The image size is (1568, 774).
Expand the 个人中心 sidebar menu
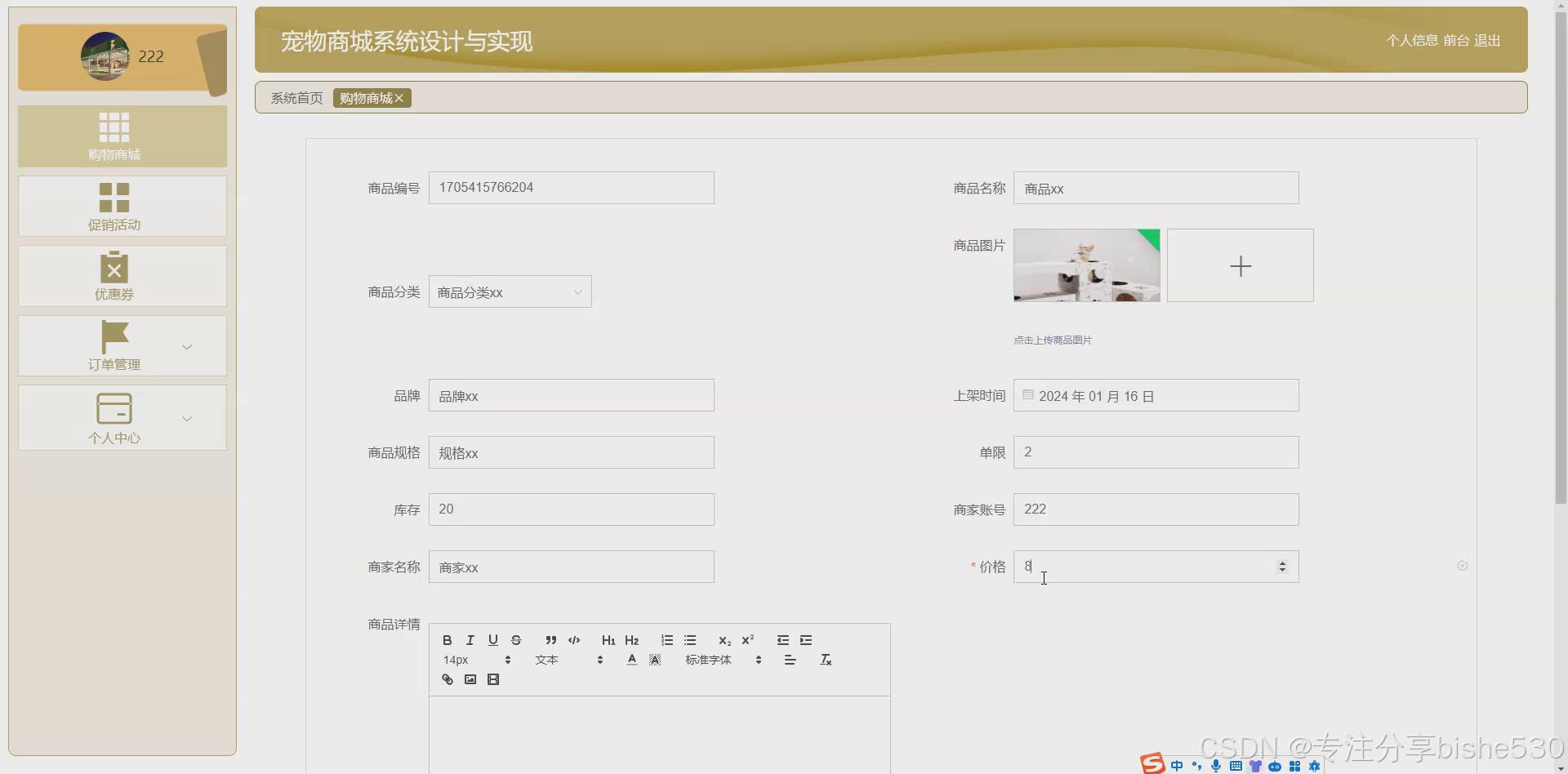pos(122,417)
